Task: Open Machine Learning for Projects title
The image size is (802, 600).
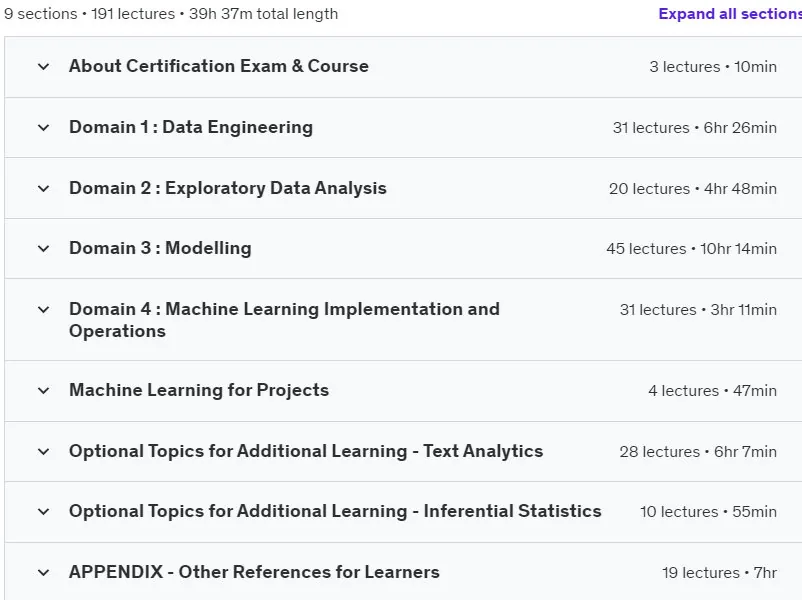Action: click(x=199, y=390)
